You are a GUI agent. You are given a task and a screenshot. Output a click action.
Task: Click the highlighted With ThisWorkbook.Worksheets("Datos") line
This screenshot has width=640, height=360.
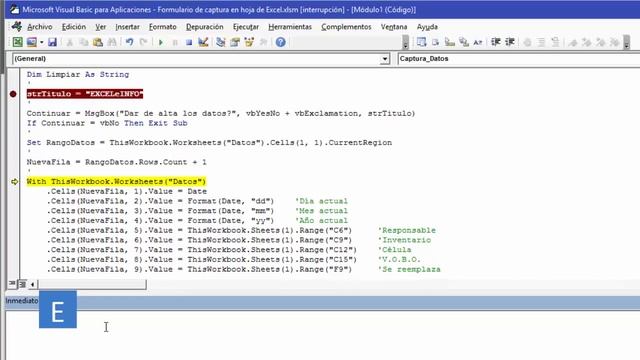point(116,182)
